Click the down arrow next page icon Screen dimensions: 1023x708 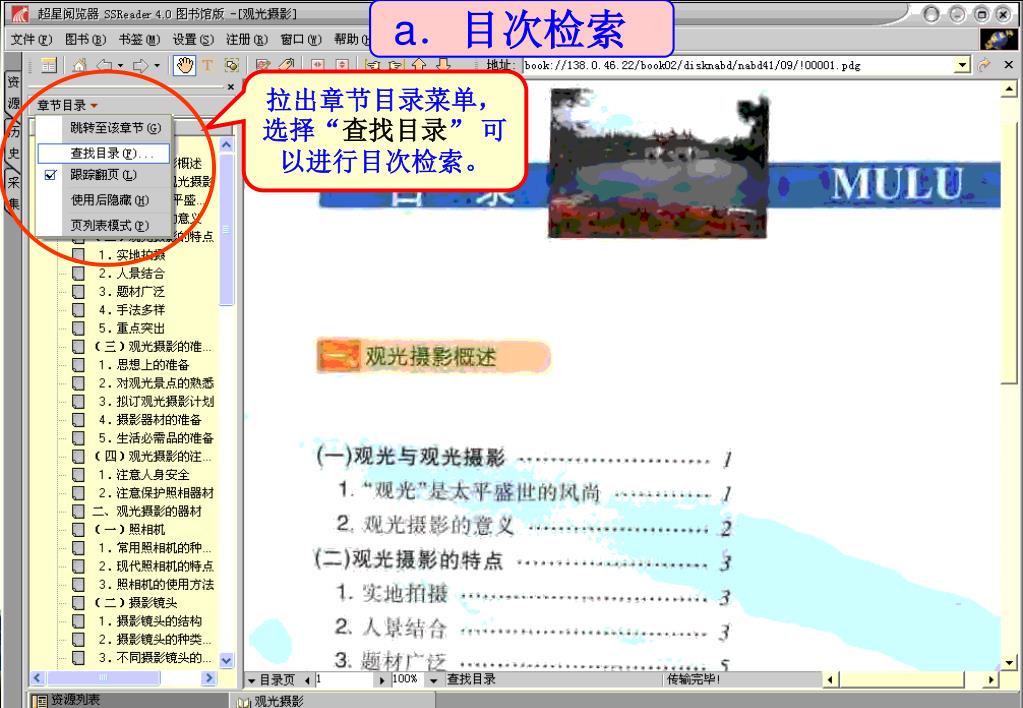click(443, 65)
